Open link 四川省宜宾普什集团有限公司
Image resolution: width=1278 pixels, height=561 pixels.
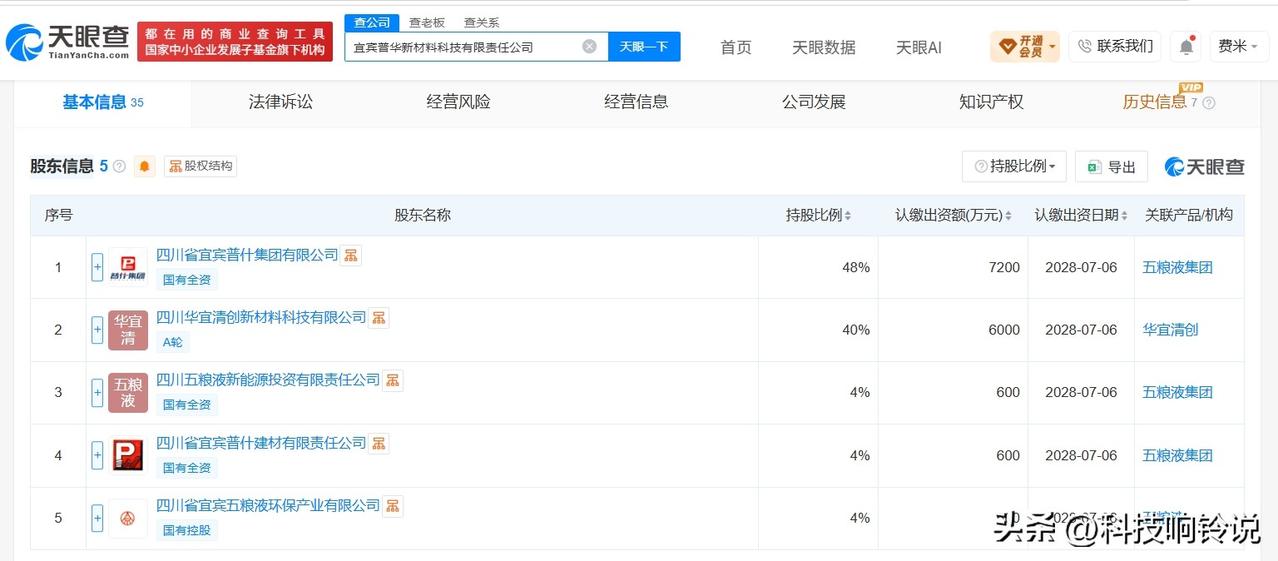tap(247, 255)
